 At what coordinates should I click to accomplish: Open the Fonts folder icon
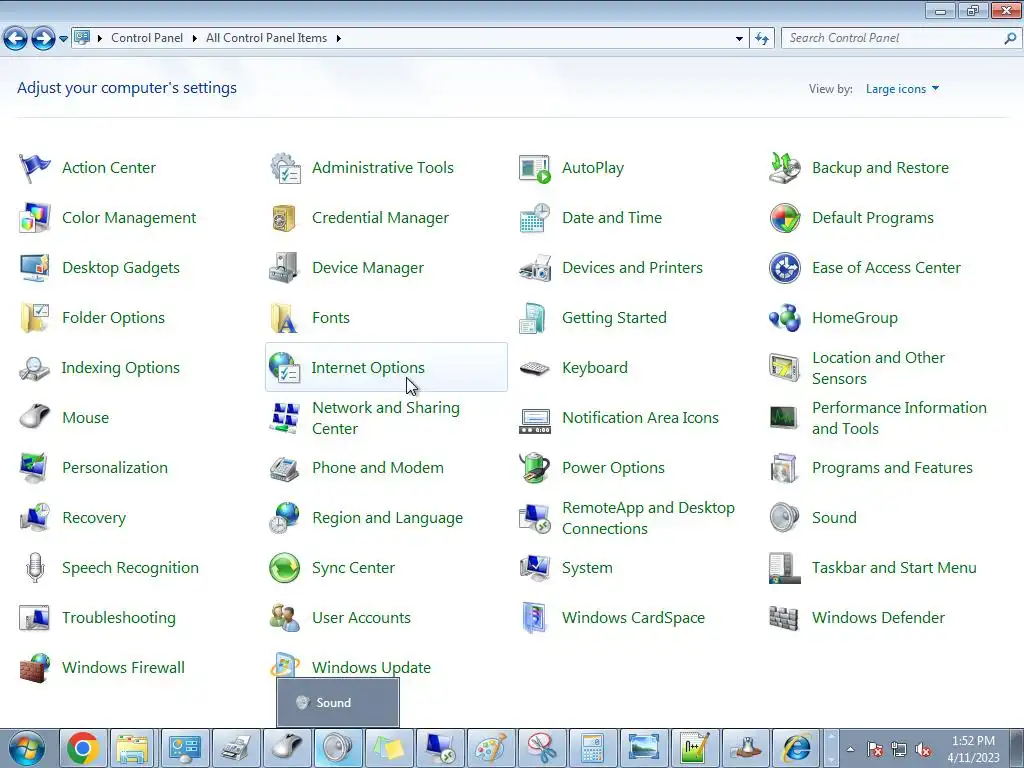[285, 318]
